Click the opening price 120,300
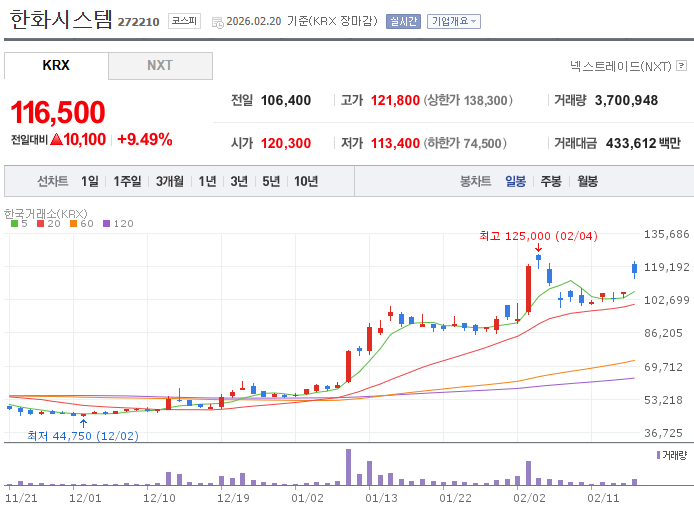The image size is (694, 509). [x=286, y=143]
